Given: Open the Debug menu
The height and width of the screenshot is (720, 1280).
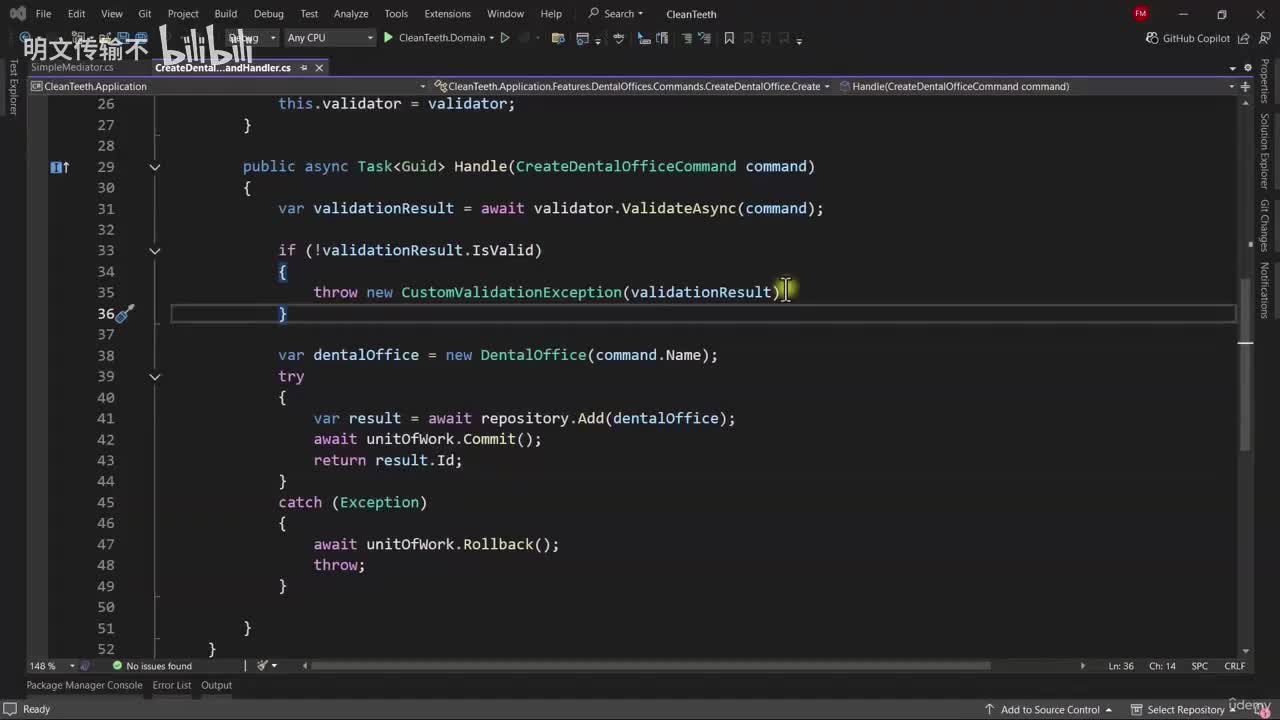Looking at the screenshot, I should 269,14.
